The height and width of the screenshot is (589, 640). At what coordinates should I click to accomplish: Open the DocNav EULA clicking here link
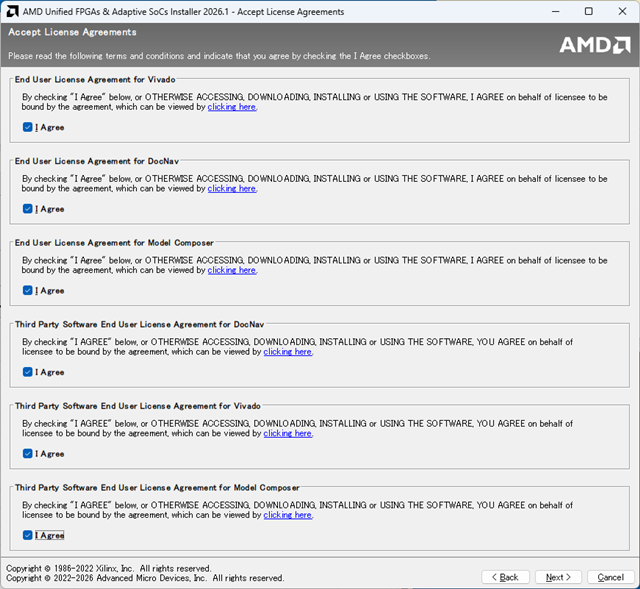pyautogui.click(x=232, y=189)
